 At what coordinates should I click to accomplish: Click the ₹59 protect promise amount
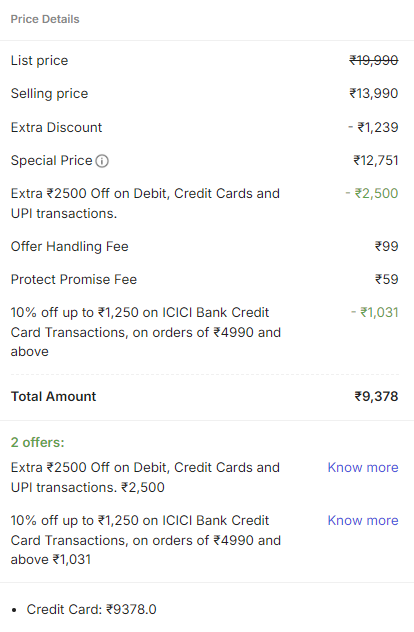[387, 279]
